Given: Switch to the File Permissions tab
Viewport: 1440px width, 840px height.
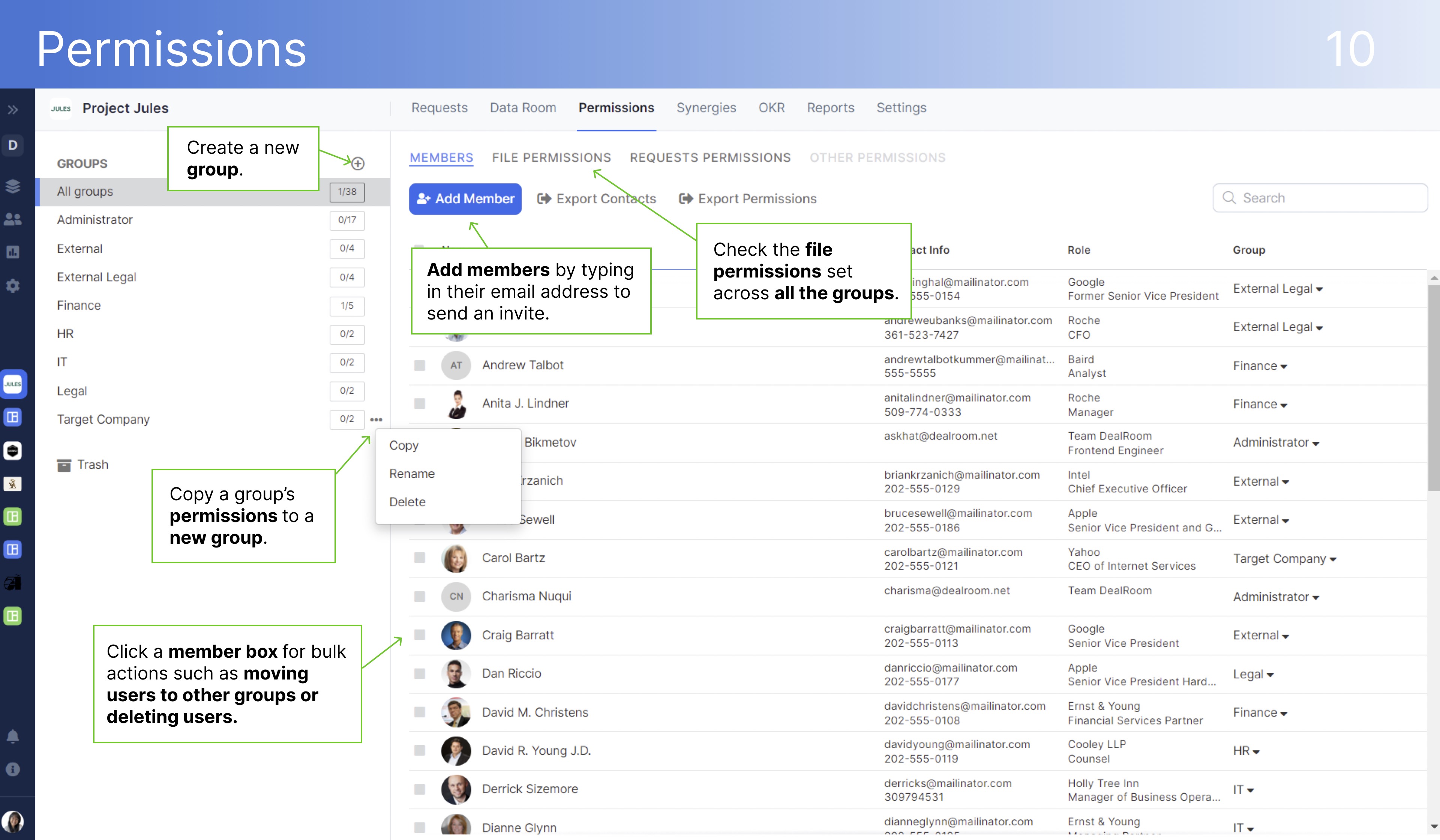Looking at the screenshot, I should (x=551, y=158).
